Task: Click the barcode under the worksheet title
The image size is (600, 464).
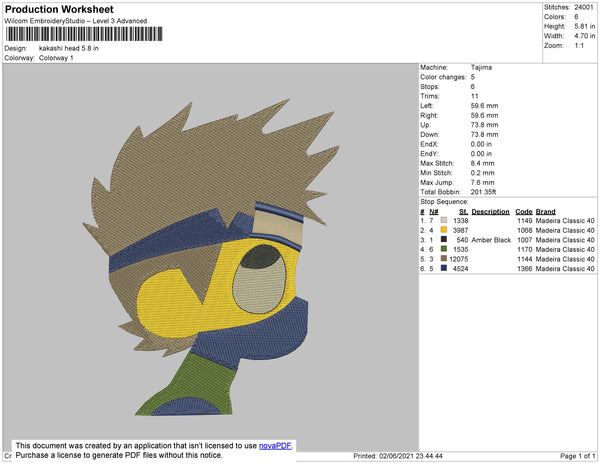Action: pos(83,33)
